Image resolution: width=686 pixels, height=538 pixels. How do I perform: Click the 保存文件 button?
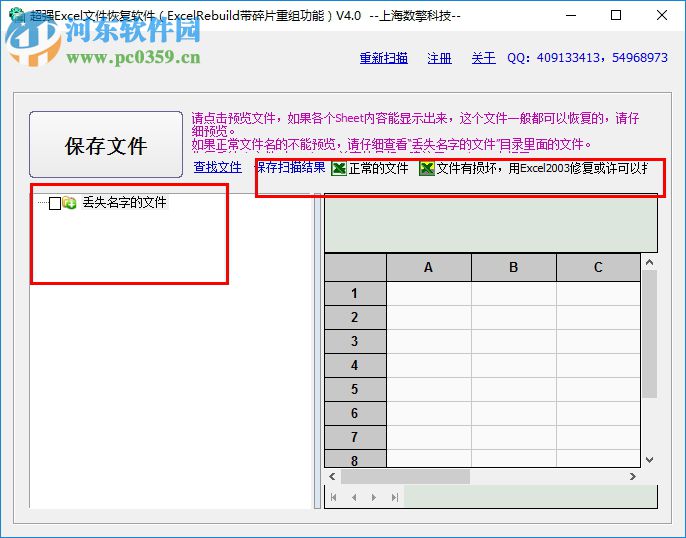tap(106, 144)
